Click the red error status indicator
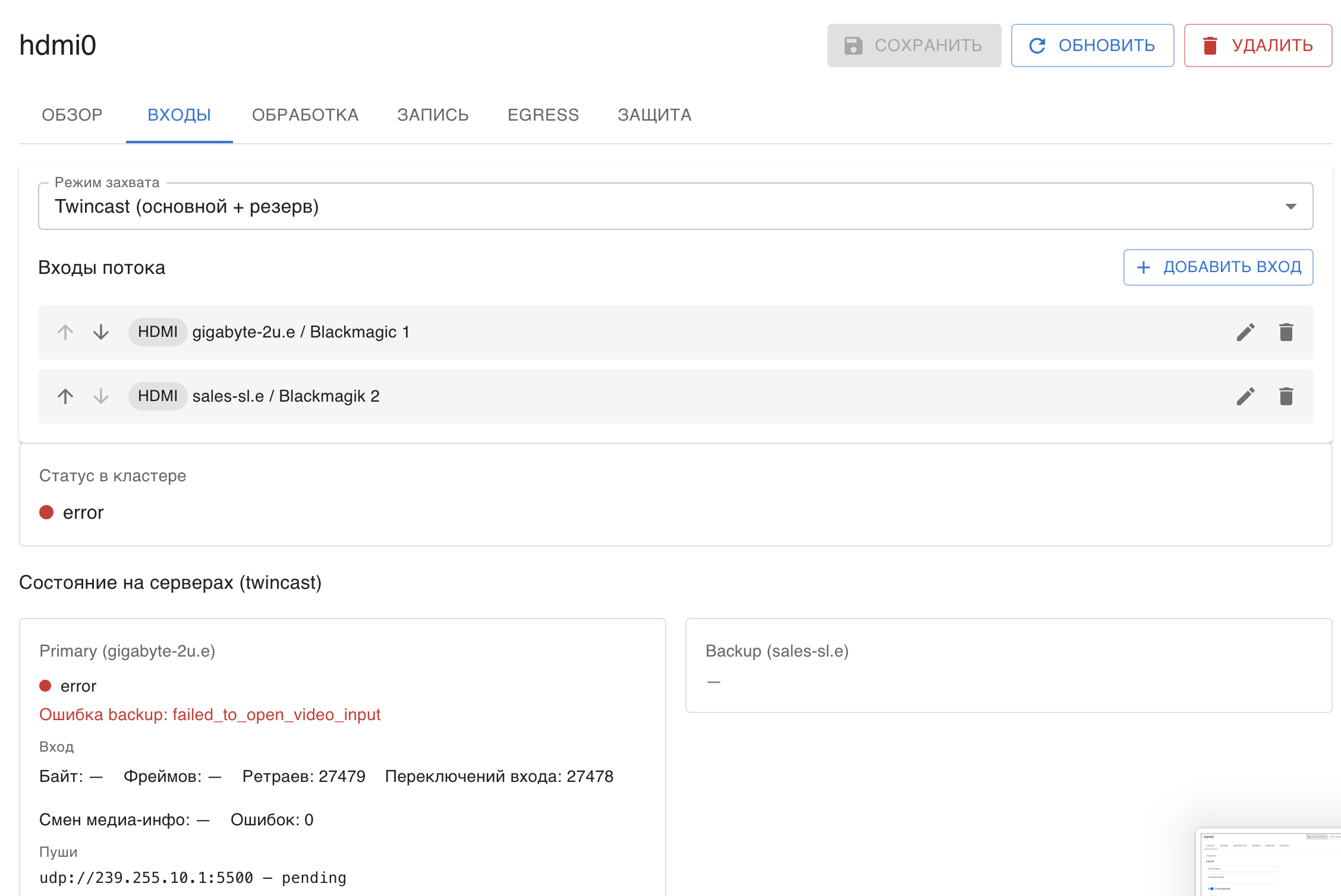 click(46, 512)
